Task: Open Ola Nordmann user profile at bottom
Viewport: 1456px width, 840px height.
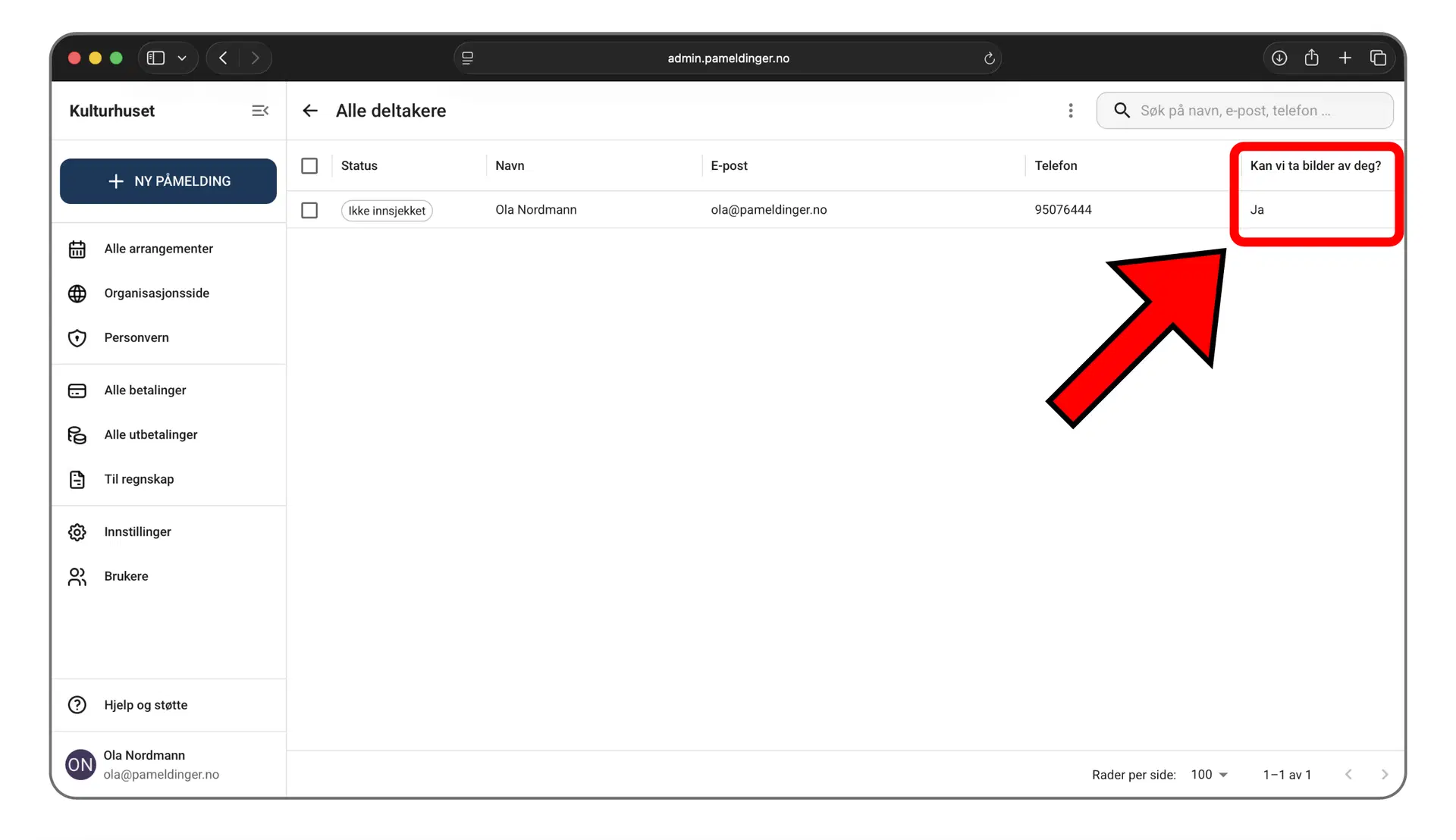Action: (x=144, y=764)
